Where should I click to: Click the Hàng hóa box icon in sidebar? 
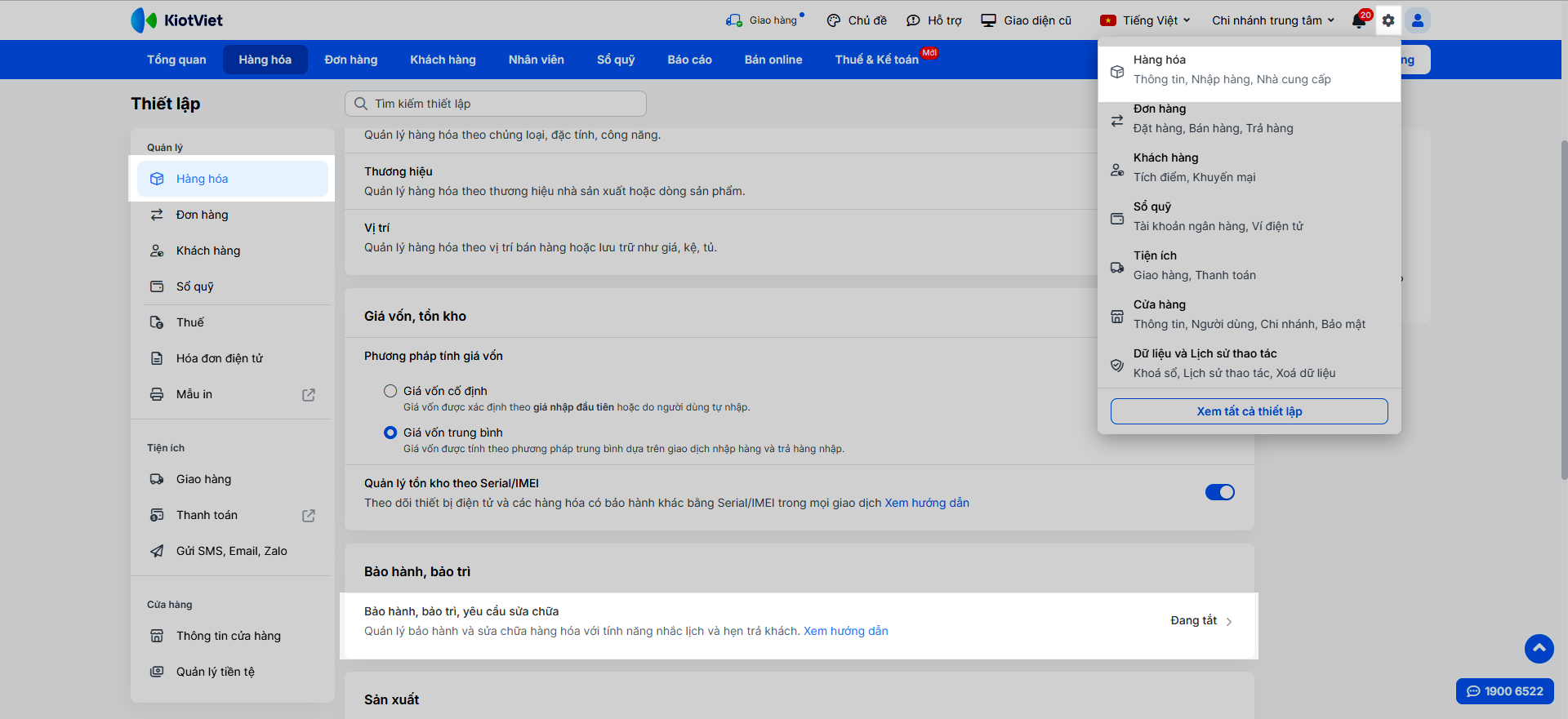tap(157, 179)
